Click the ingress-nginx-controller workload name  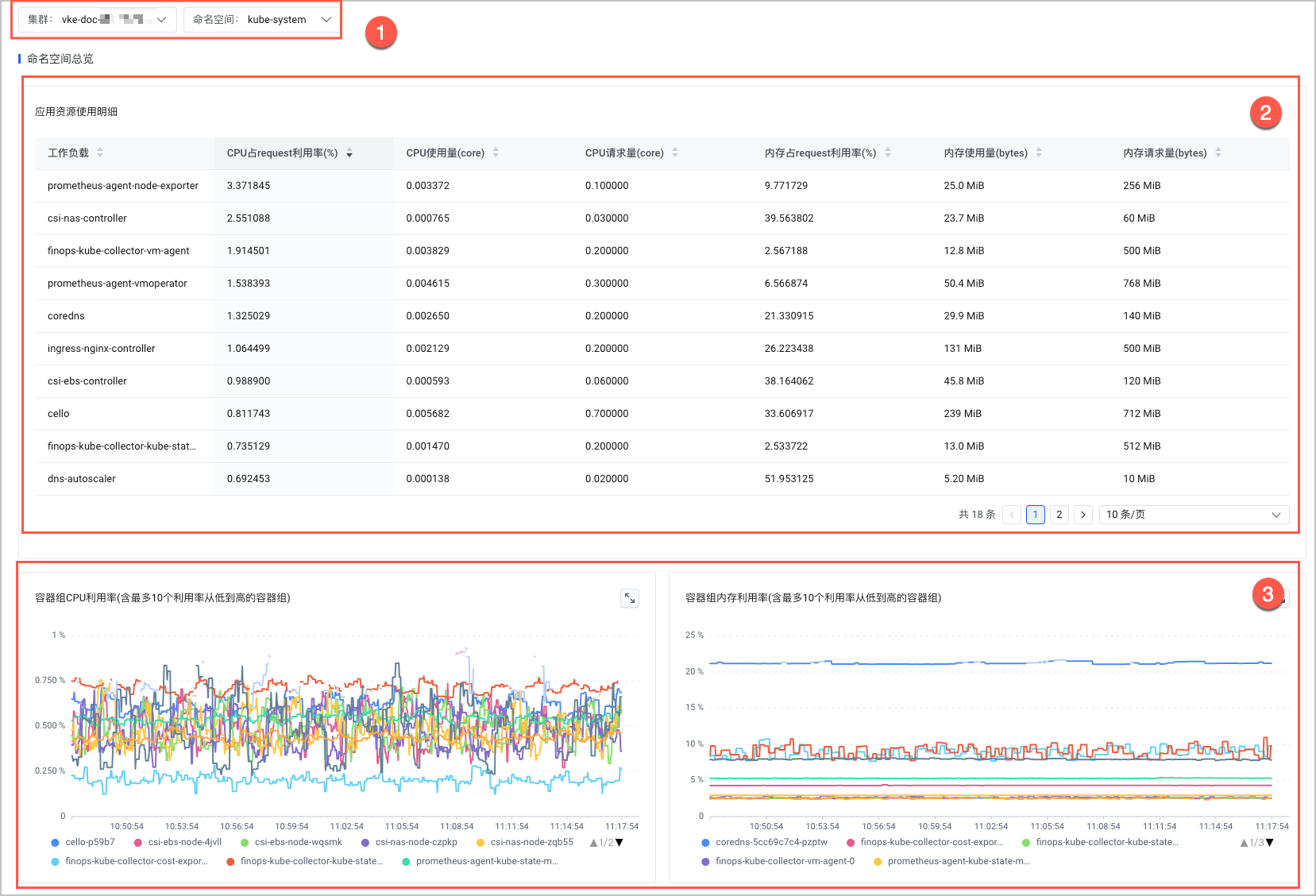pos(102,349)
